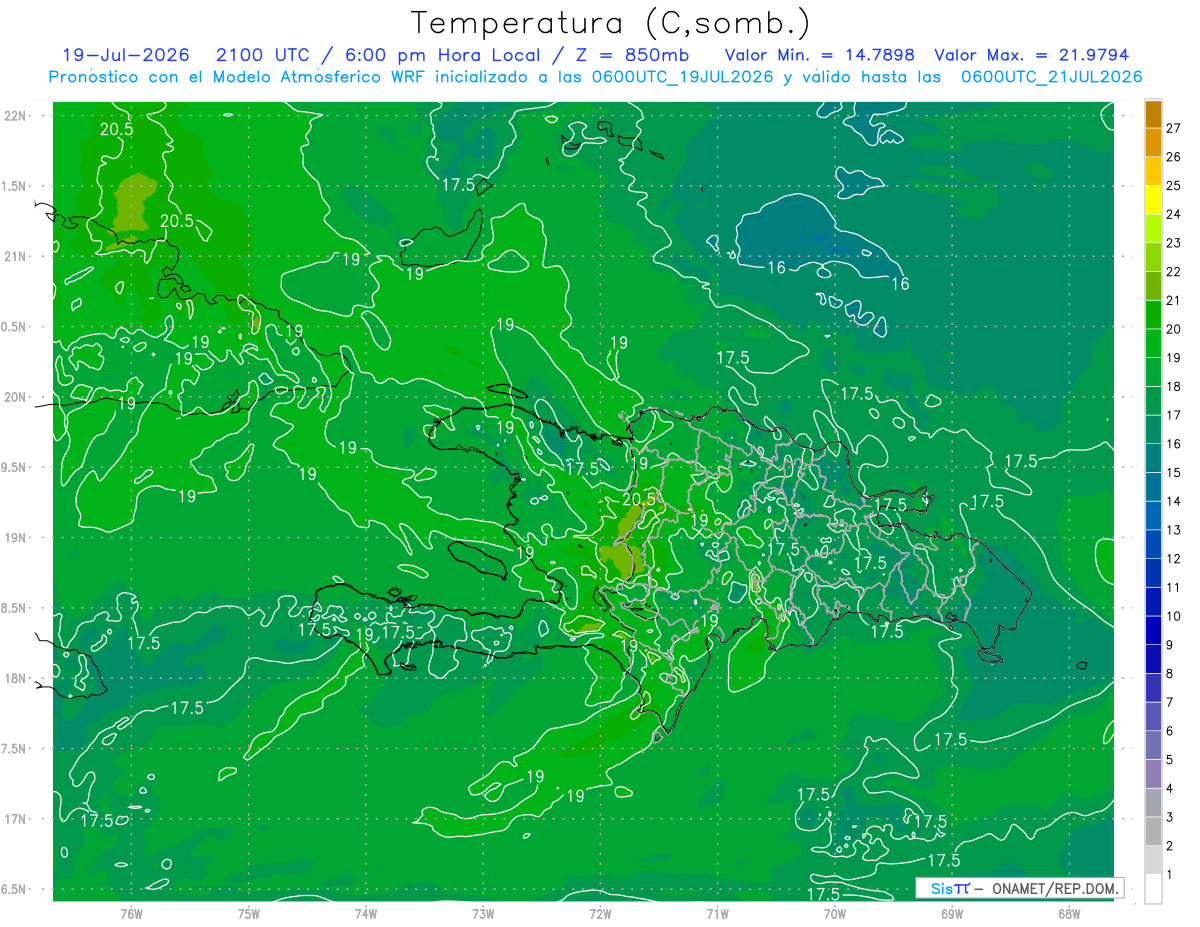
Task: Click the truncated latitude label '6.5N'
Action: pos(15,889)
